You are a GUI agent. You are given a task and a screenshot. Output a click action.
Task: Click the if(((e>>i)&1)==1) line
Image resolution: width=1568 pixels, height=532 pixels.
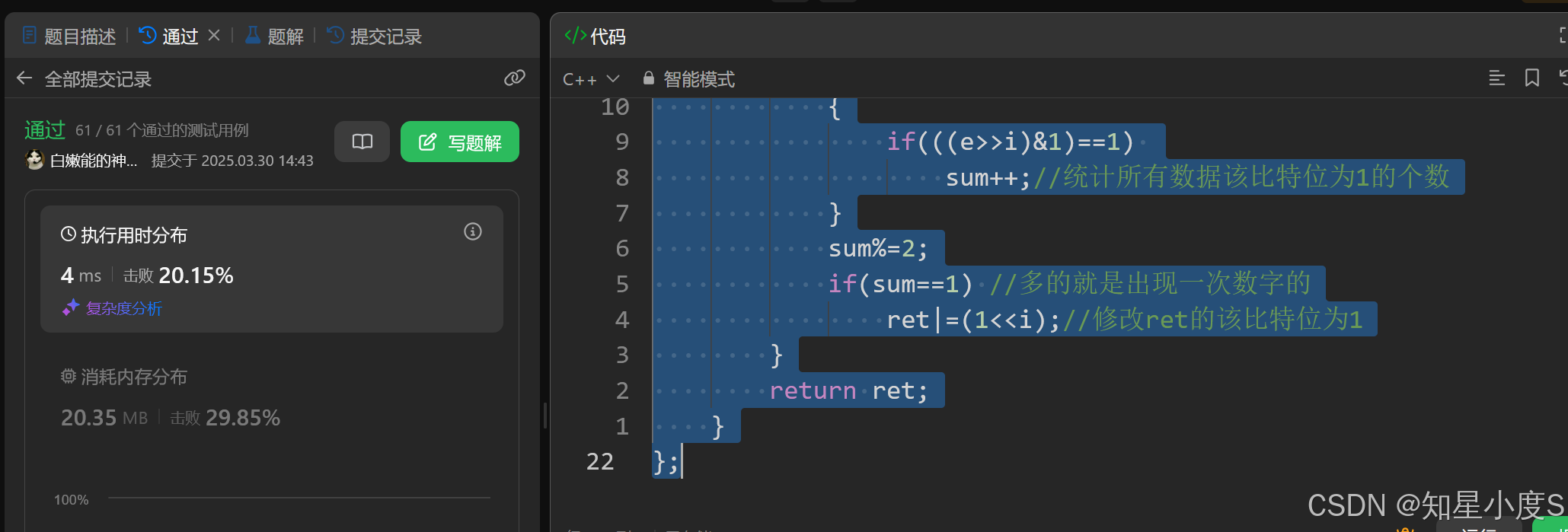coord(1011,142)
